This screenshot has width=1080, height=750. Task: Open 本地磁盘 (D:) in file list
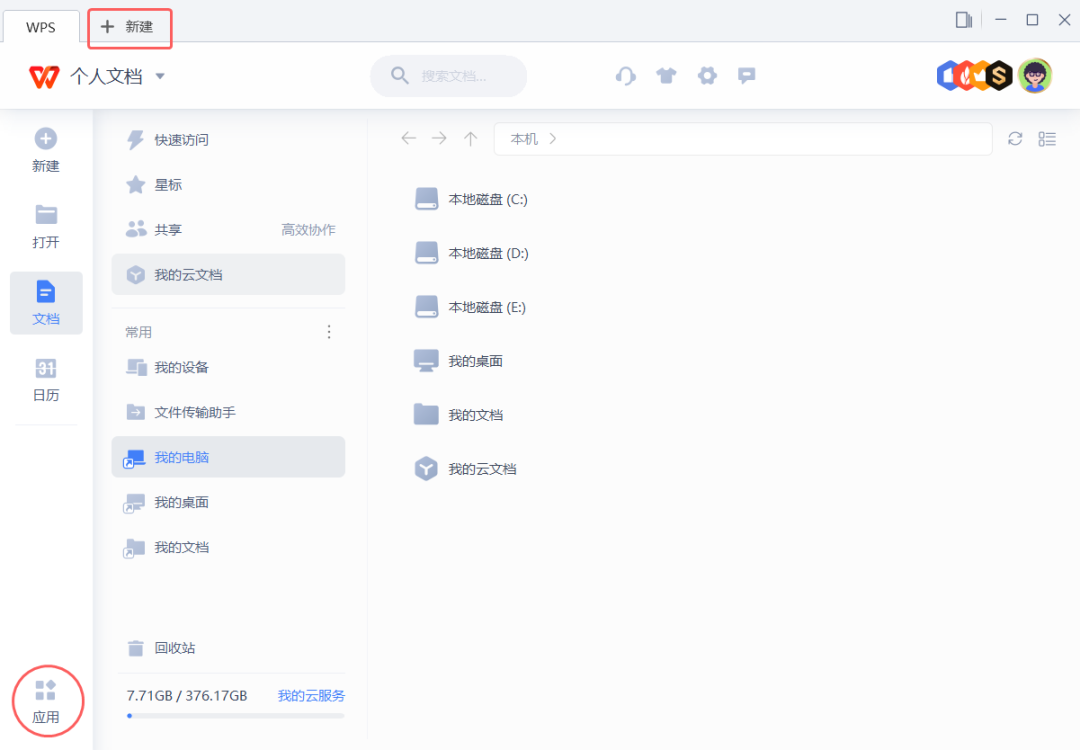(x=487, y=254)
